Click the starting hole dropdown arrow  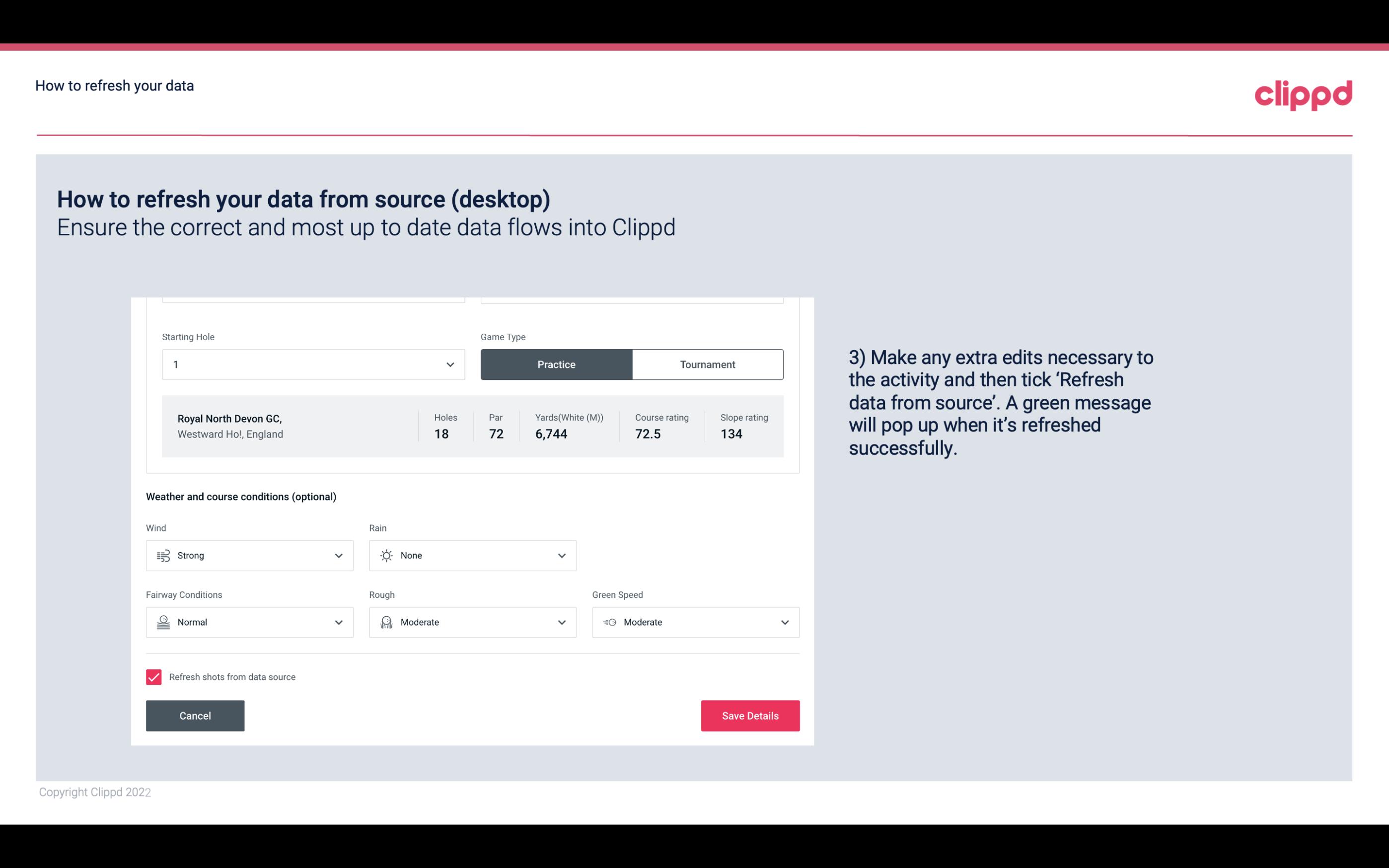pyautogui.click(x=450, y=364)
